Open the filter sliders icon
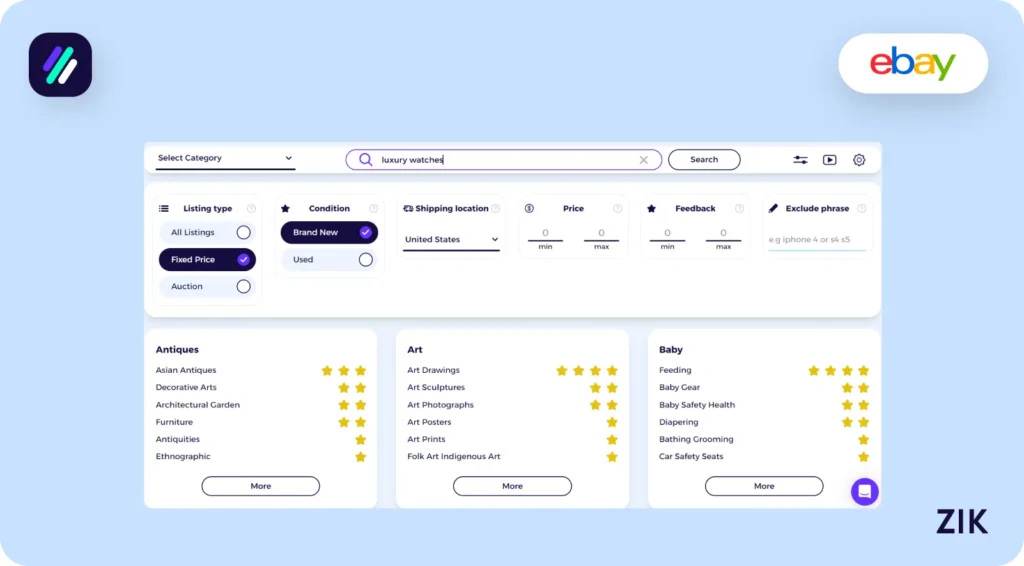1024x566 pixels. 800,160
